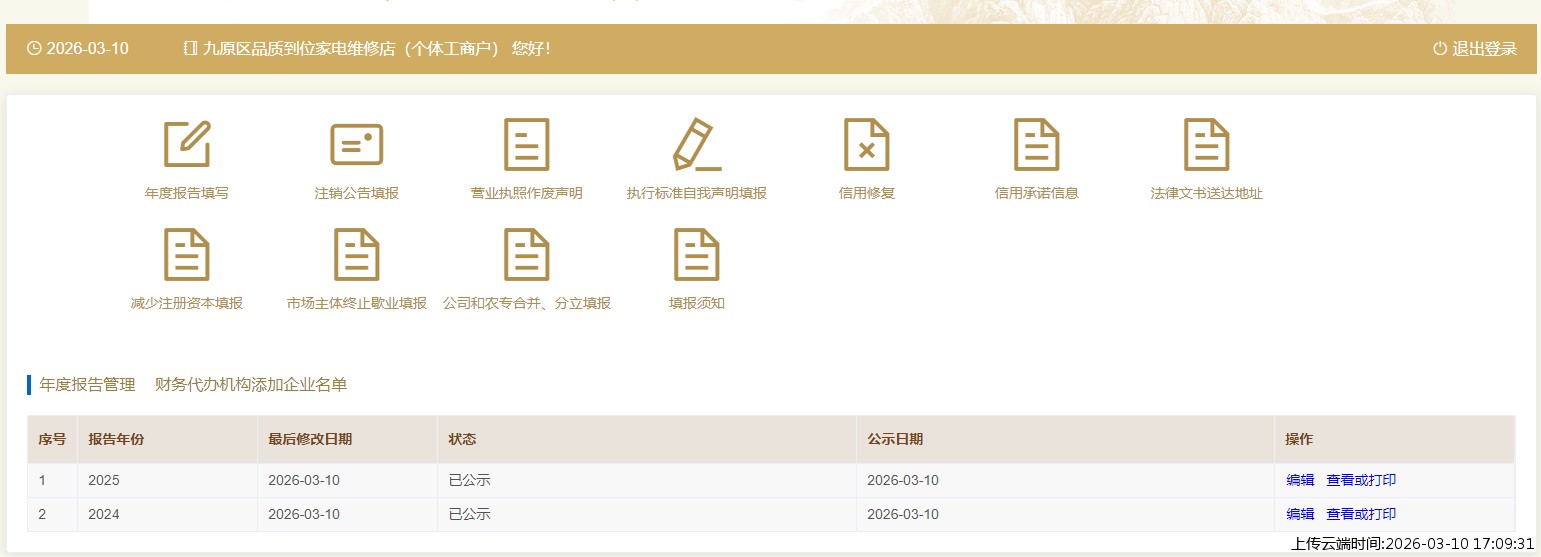Image resolution: width=1541 pixels, height=557 pixels.
Task: Edit the 2025 annual report
Action: click(x=1300, y=480)
